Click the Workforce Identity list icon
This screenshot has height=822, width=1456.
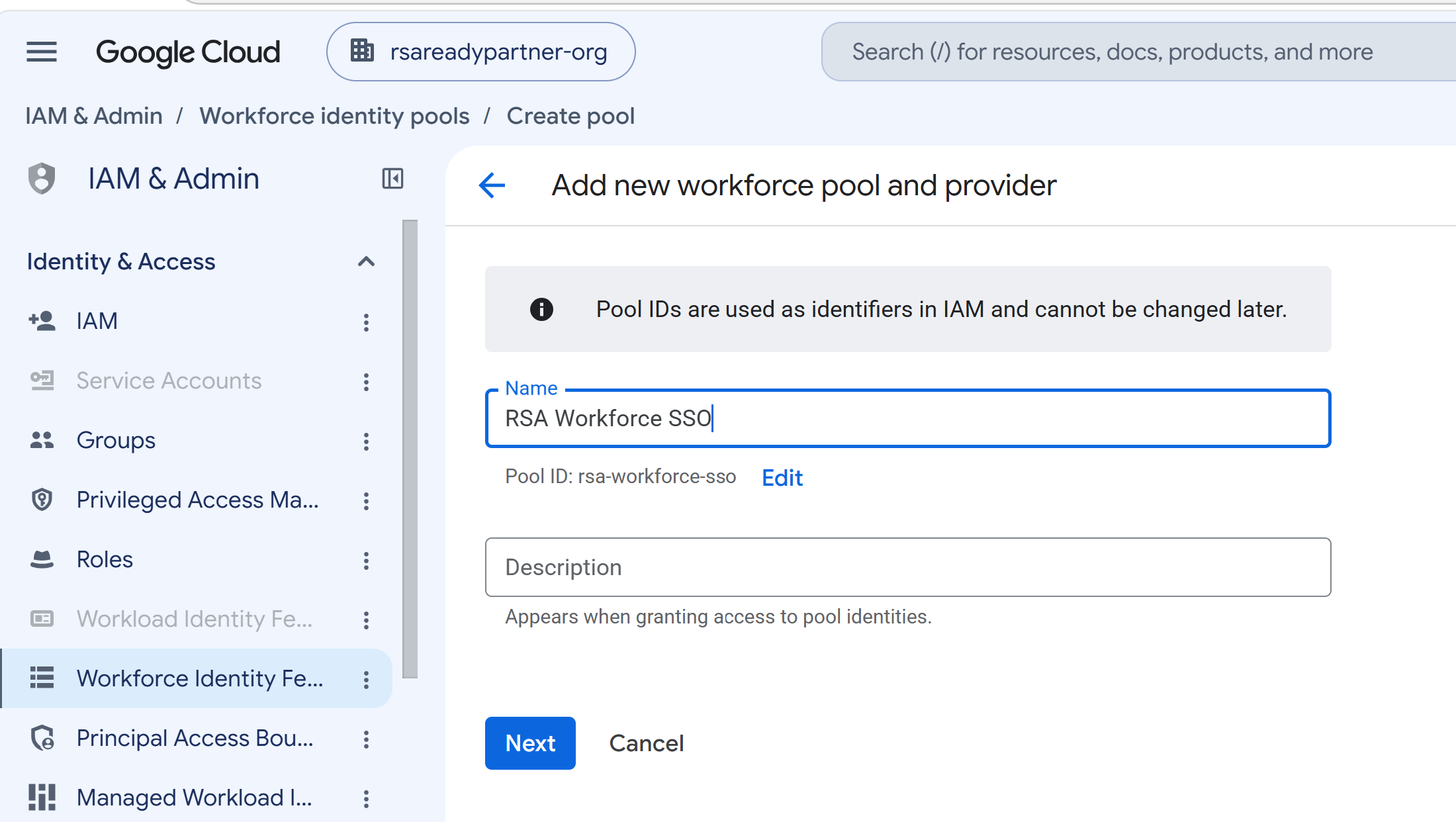pyautogui.click(x=42, y=677)
